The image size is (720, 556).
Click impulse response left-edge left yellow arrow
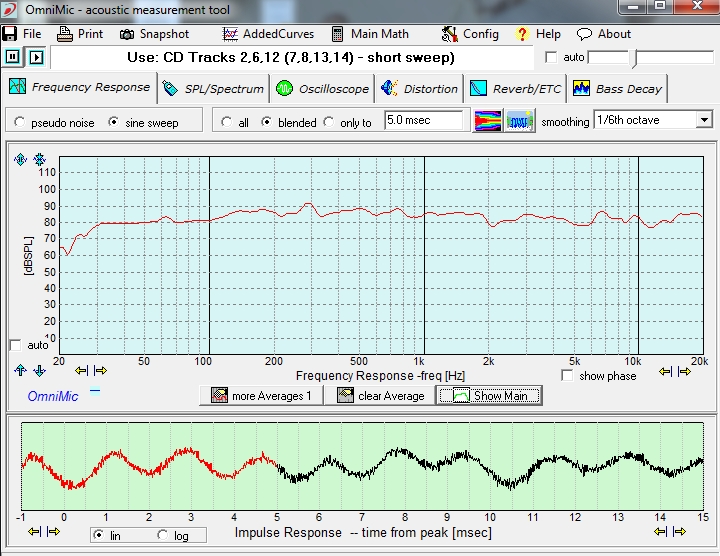34,531
